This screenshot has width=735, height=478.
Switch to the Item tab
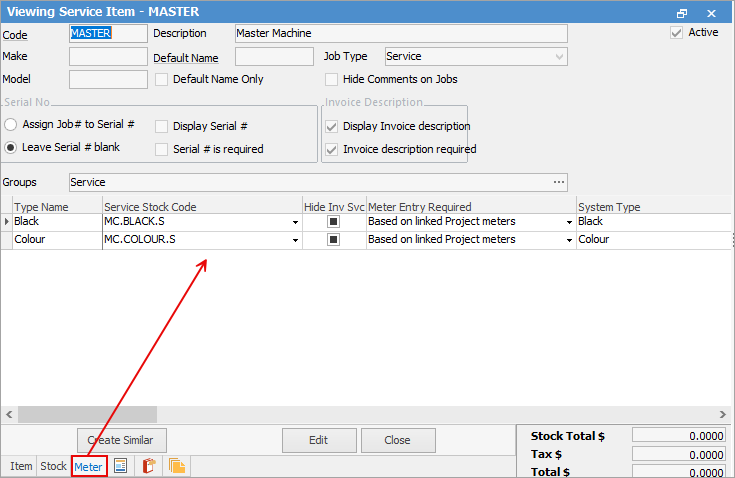[21, 466]
